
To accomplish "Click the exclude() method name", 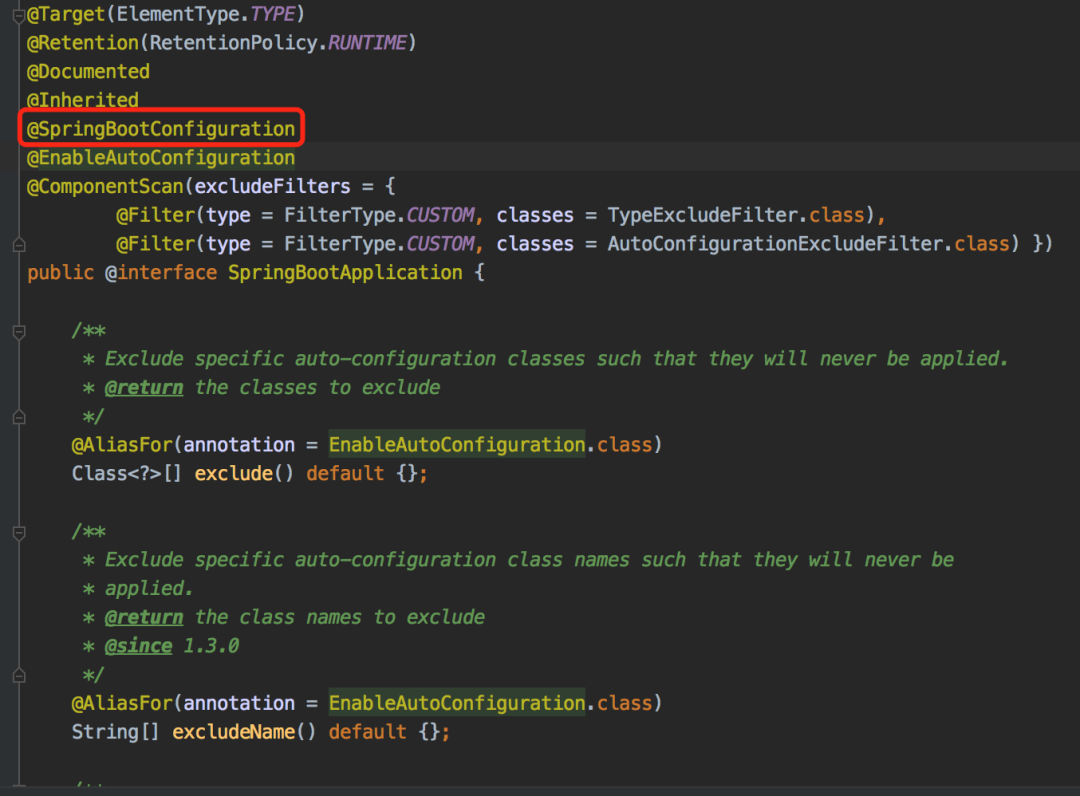I will coord(233,474).
